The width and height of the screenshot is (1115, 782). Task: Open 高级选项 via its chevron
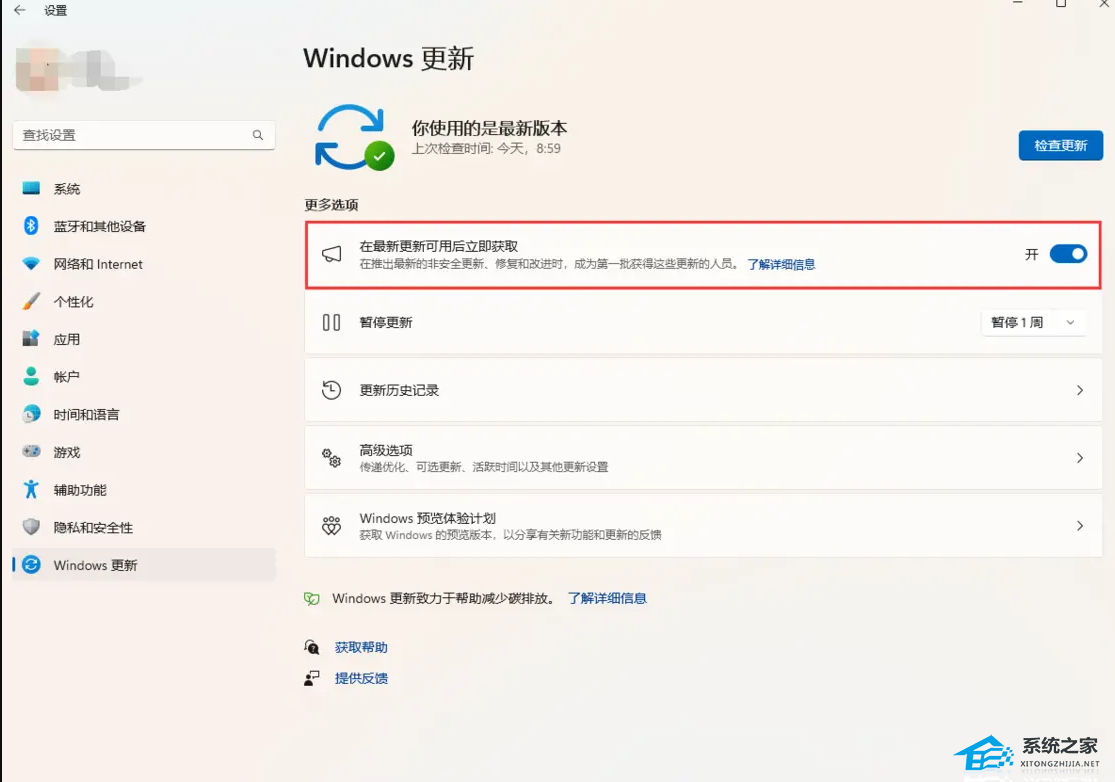point(1079,458)
